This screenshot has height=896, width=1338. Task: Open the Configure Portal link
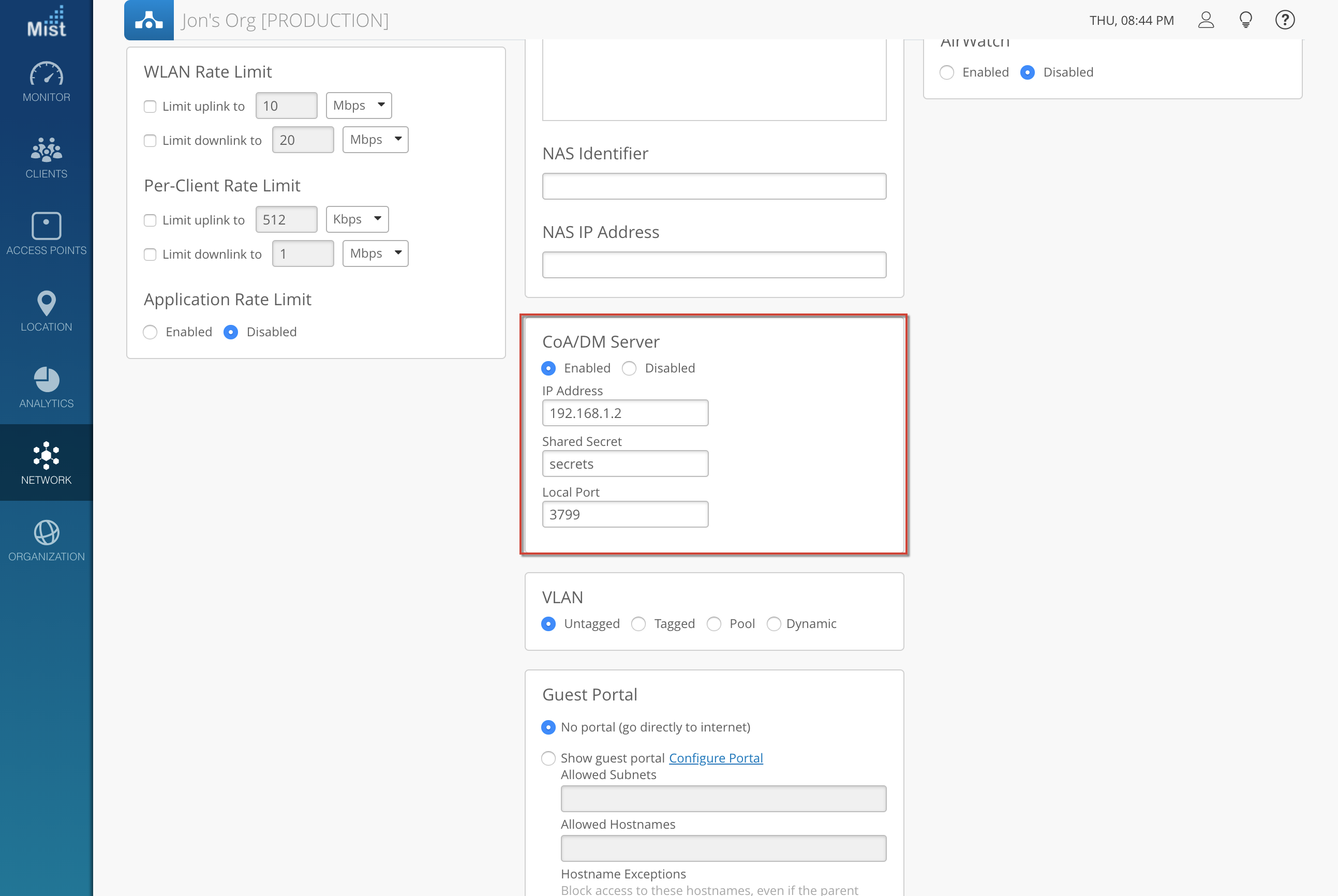716,758
